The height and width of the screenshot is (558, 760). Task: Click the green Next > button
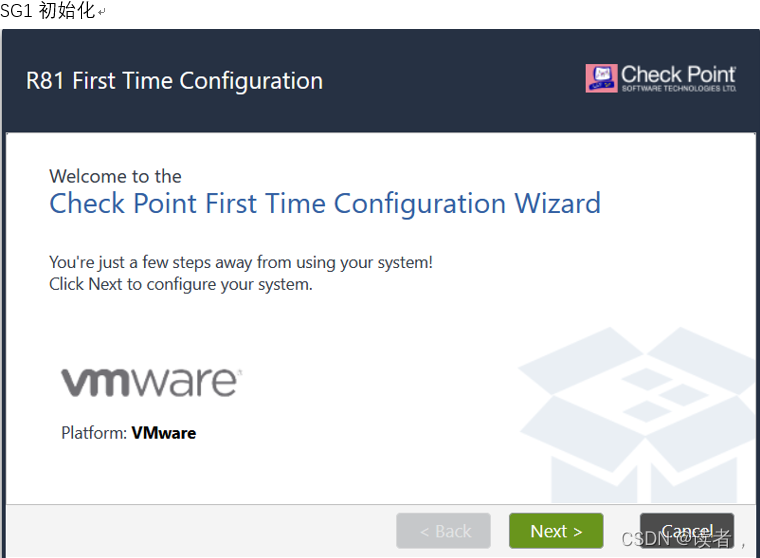click(556, 531)
